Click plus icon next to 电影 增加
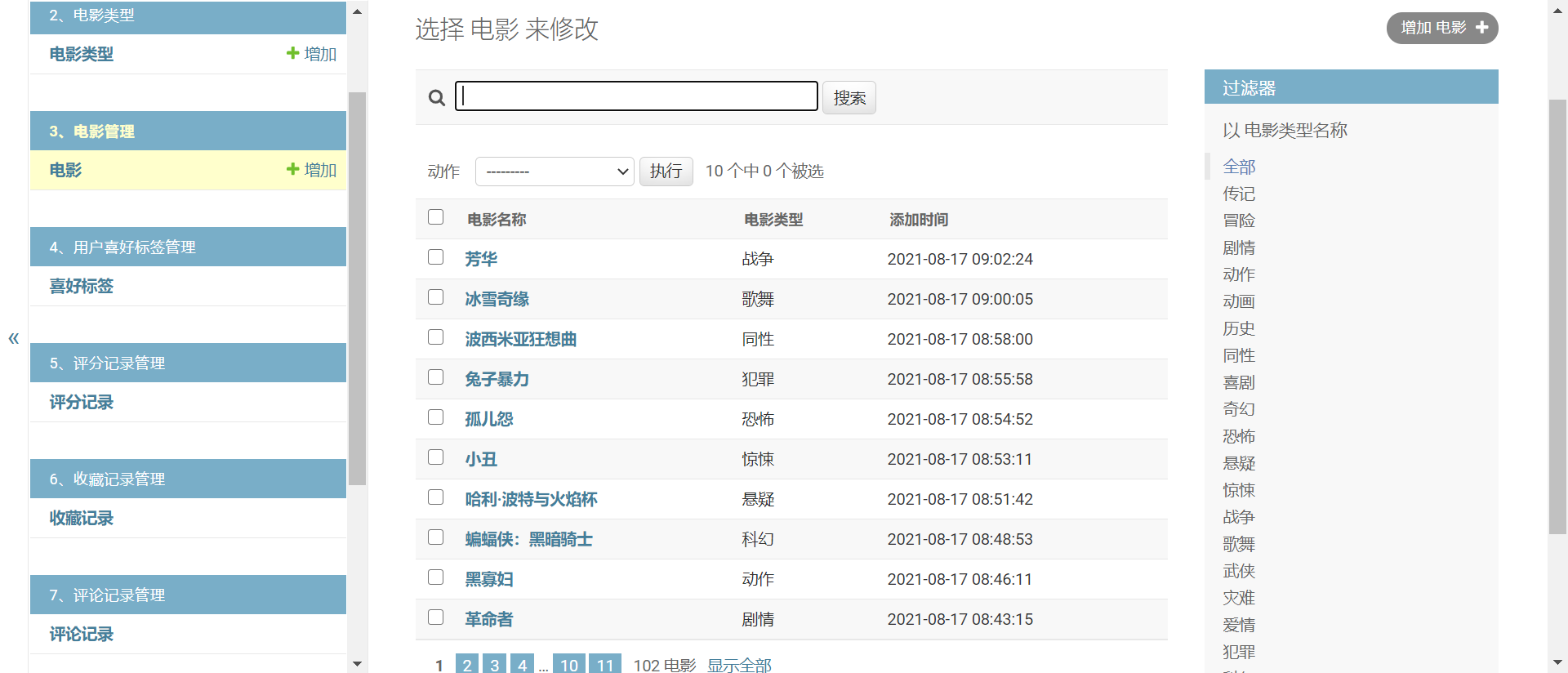The image size is (1568, 673). tap(292, 169)
